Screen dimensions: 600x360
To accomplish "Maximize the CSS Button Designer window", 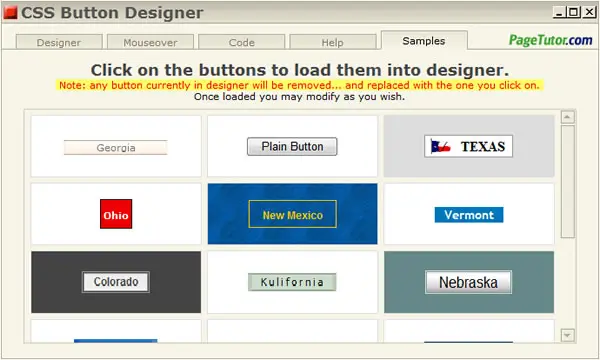I will [574, 12].
